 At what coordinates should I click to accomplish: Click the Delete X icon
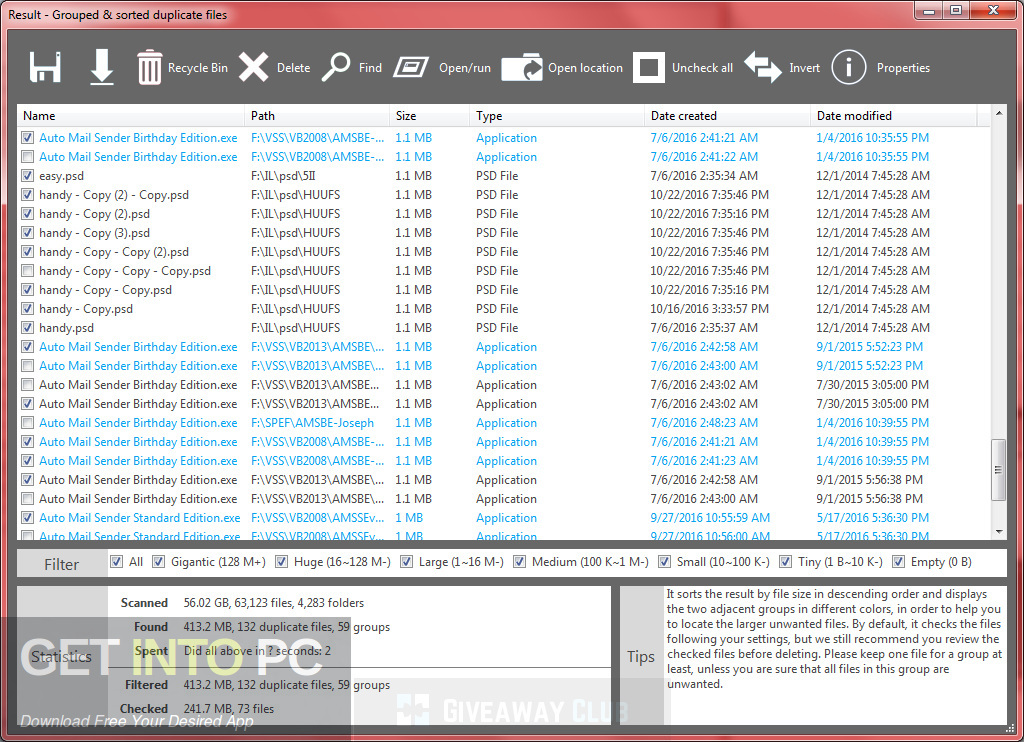pyautogui.click(x=253, y=67)
